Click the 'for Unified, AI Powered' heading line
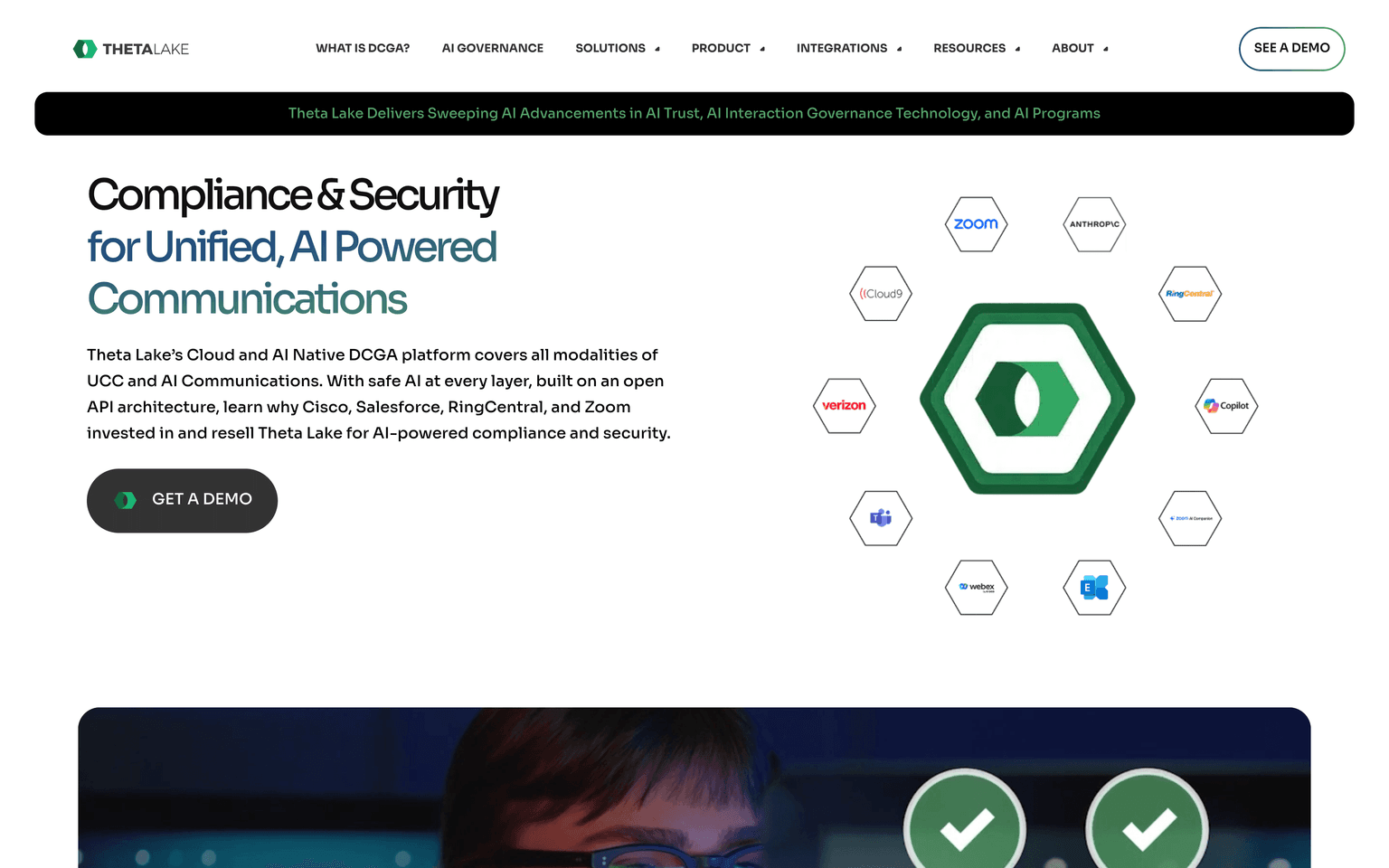This screenshot has width=1389, height=868. 292,247
